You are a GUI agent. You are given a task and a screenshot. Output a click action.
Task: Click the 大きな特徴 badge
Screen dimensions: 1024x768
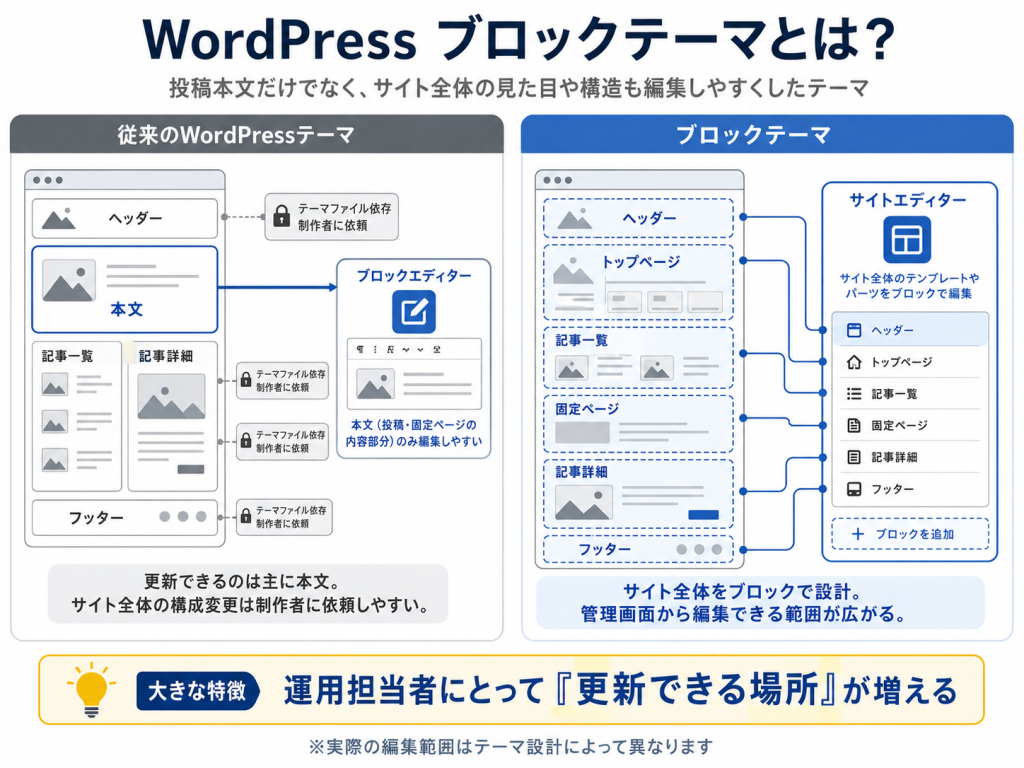coord(197,690)
